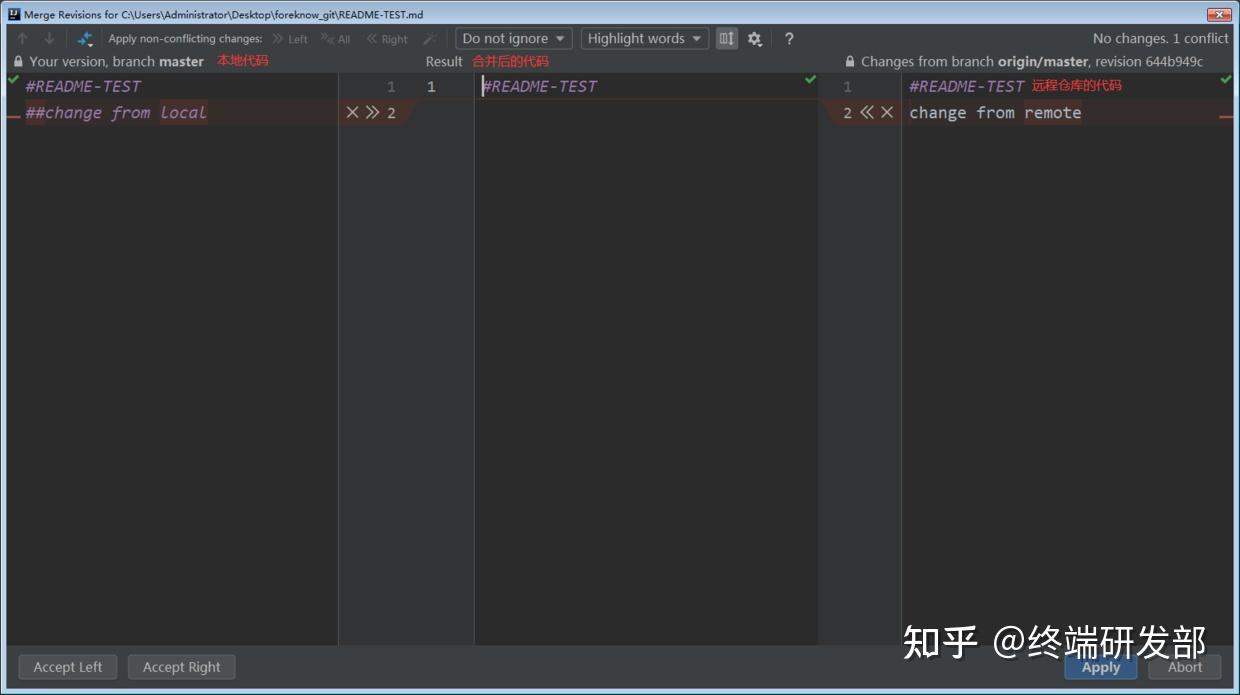Open the Do not ignore dropdown
1240x695 pixels.
[513, 38]
